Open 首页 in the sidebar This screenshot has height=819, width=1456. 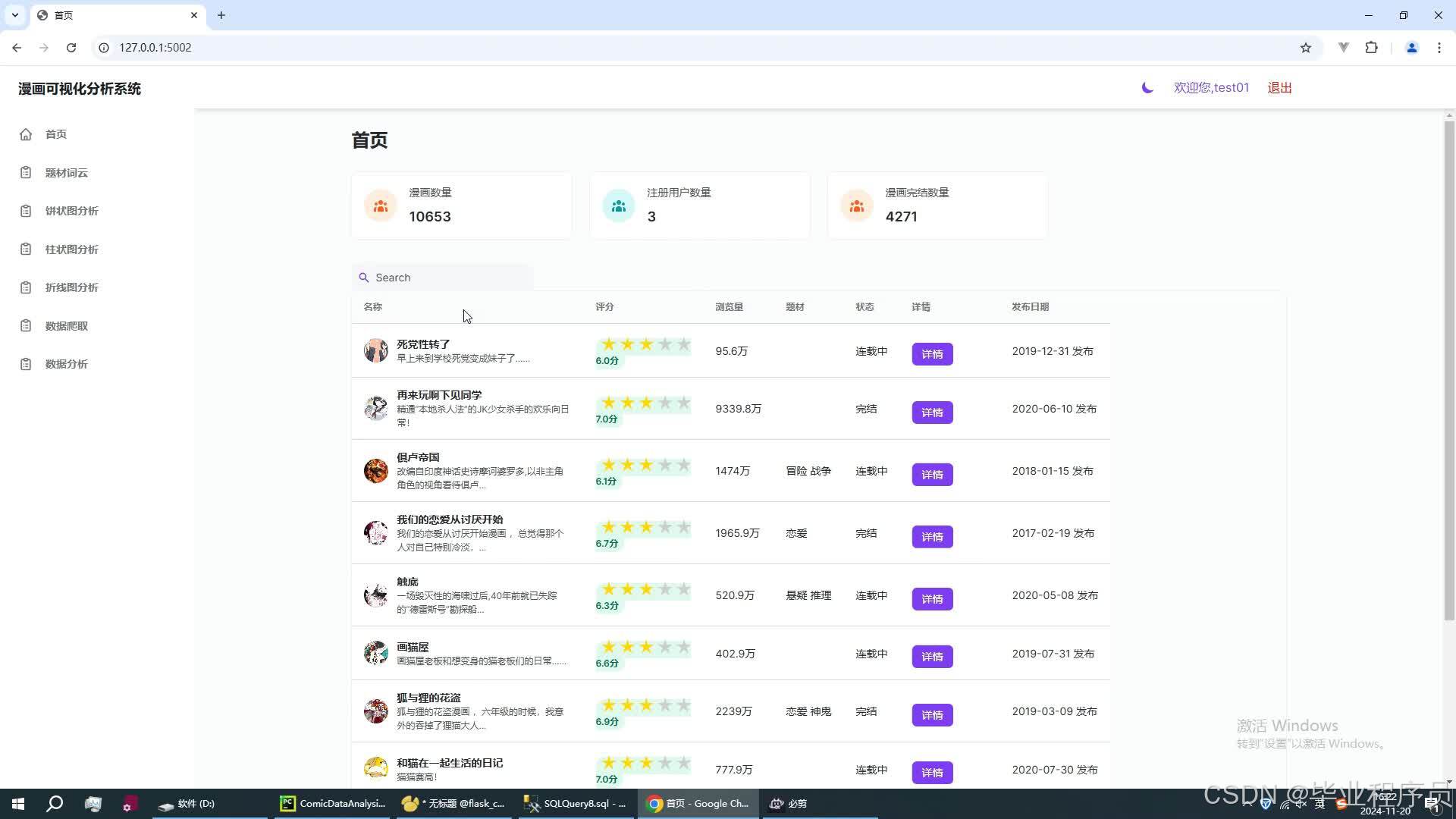[55, 134]
